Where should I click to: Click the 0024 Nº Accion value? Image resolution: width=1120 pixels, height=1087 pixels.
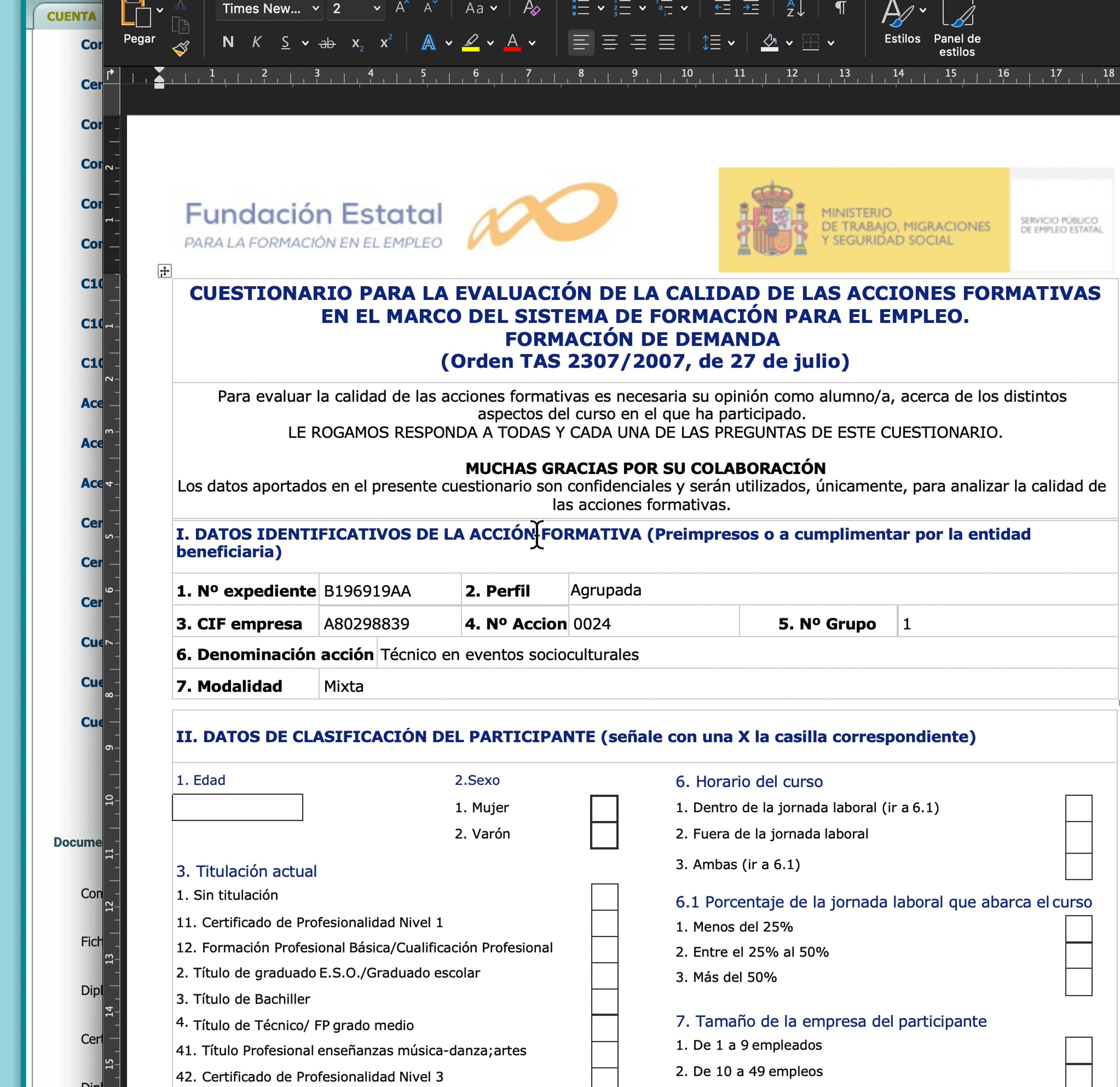pos(592,624)
